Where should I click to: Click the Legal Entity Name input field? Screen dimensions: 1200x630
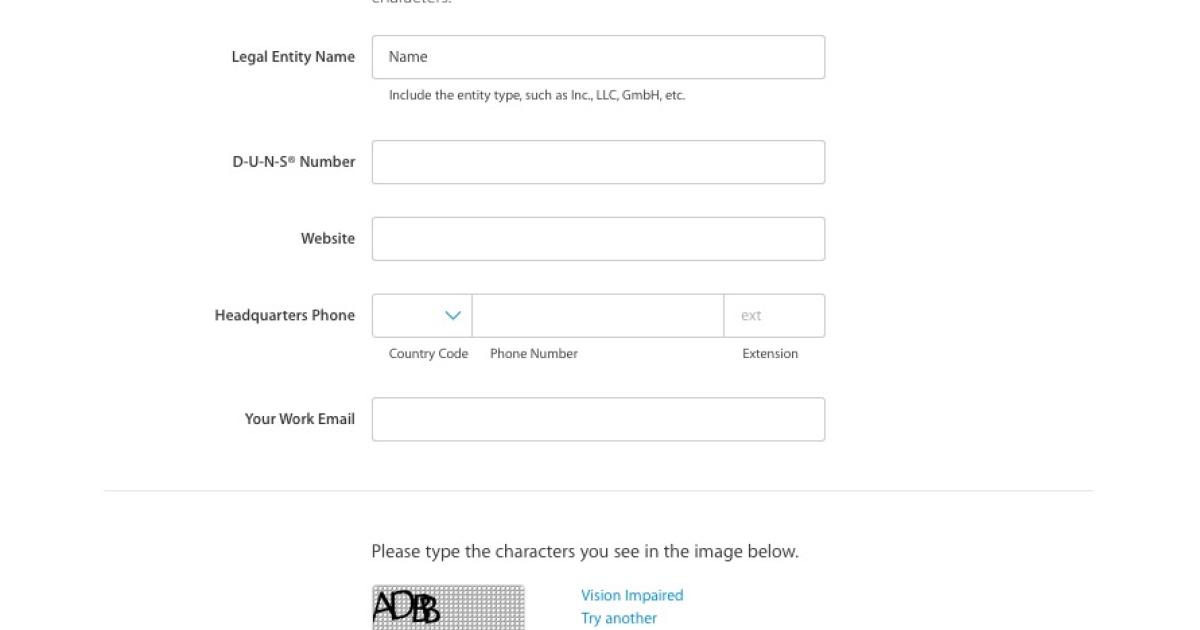598,57
